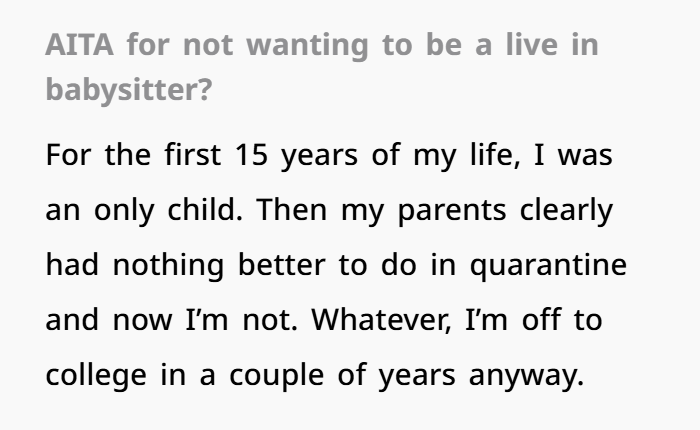Open the AITA live in babysitter post title

click(x=322, y=67)
